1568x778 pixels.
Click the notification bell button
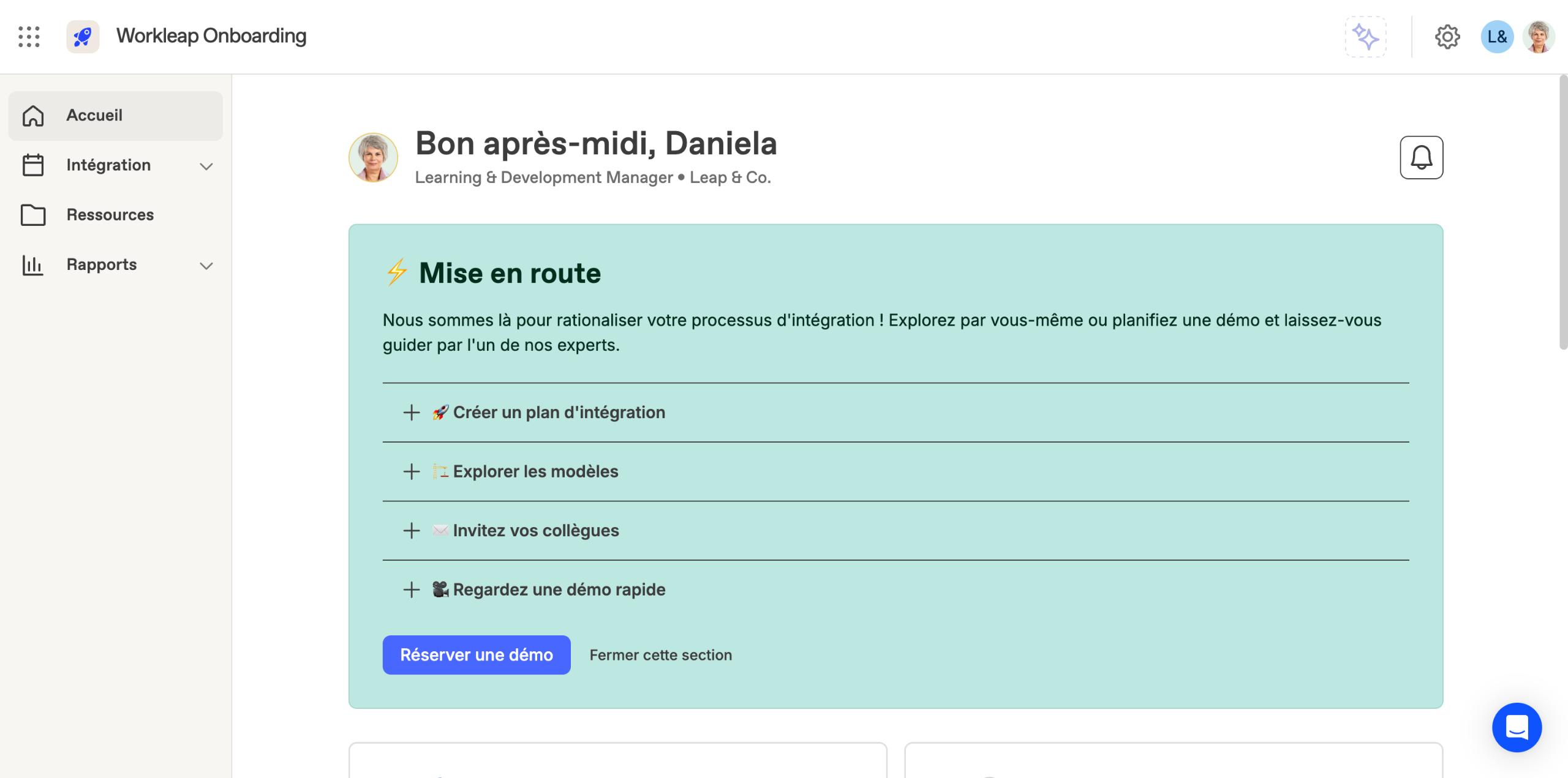point(1421,157)
